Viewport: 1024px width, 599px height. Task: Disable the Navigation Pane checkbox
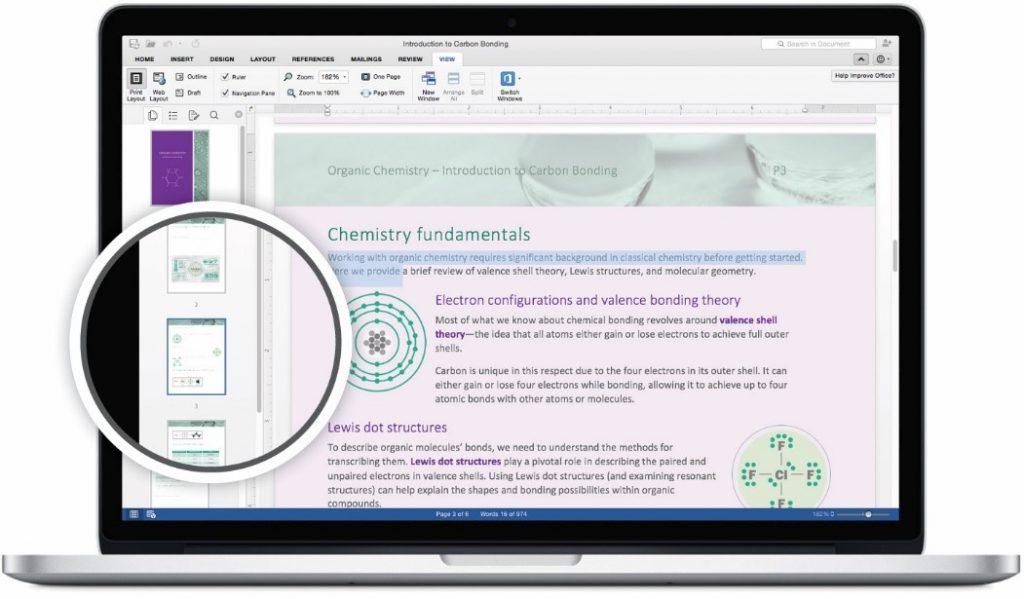(x=225, y=93)
